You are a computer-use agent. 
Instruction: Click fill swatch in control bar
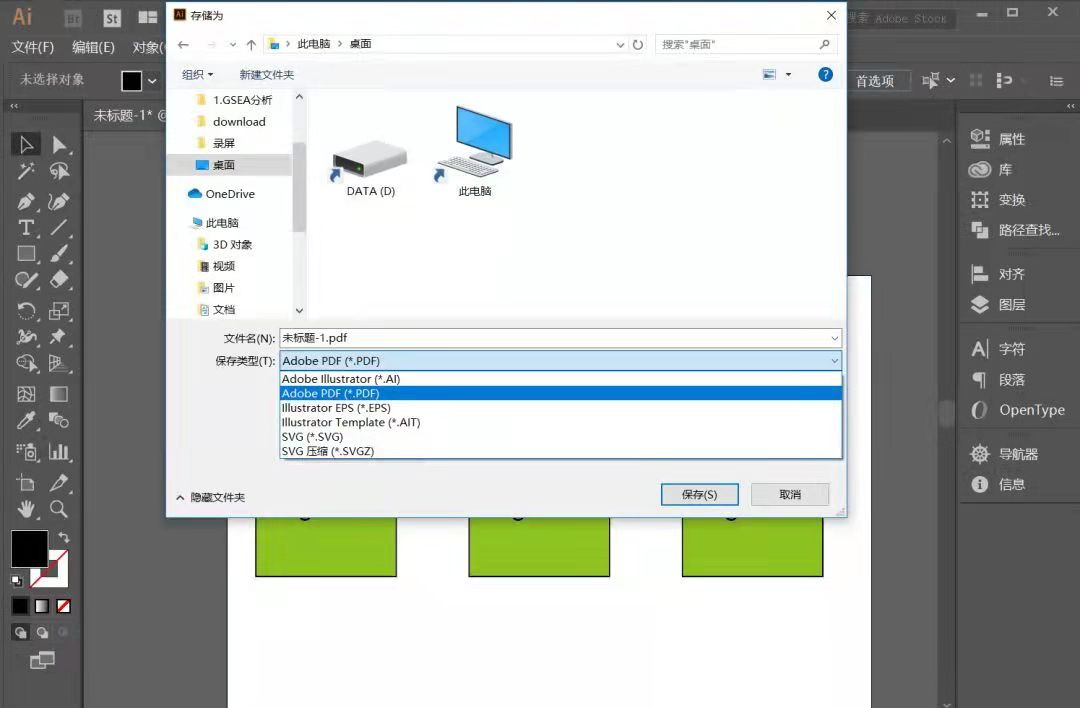(132, 81)
